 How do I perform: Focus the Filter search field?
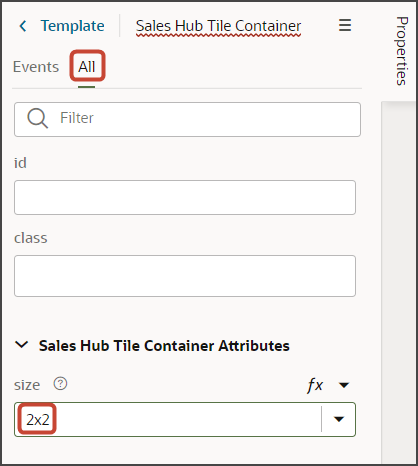tap(187, 119)
